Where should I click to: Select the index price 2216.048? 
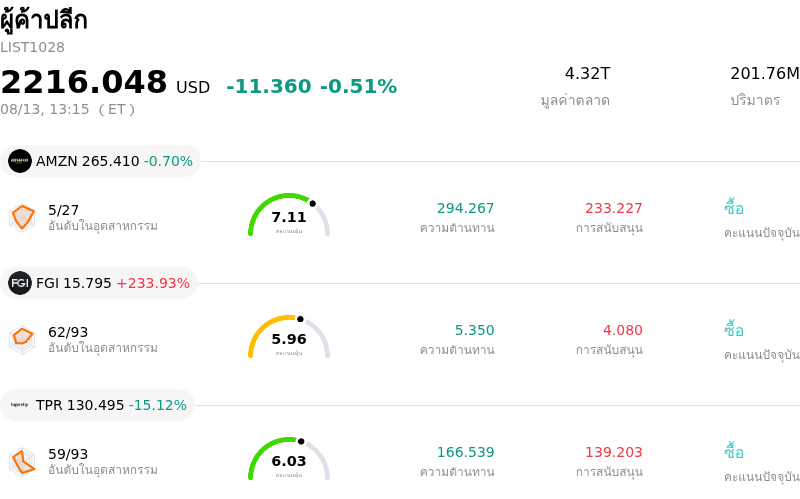pyautogui.click(x=84, y=82)
